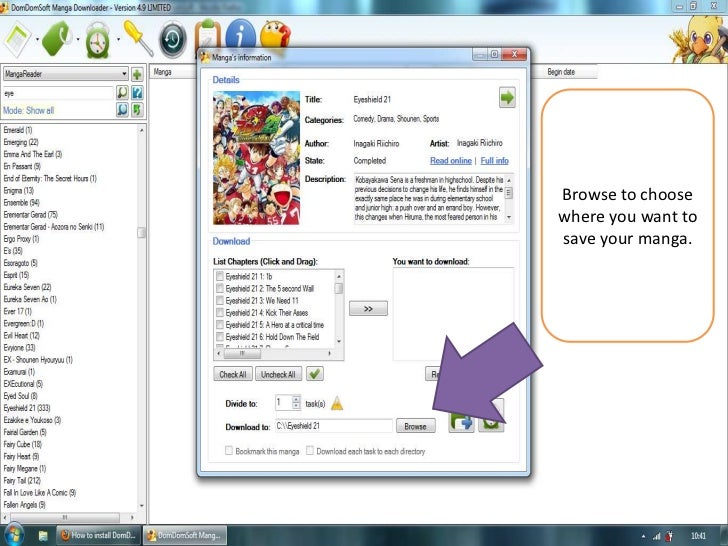Select Eyeshield 21 (333) in manga list

click(x=27, y=408)
